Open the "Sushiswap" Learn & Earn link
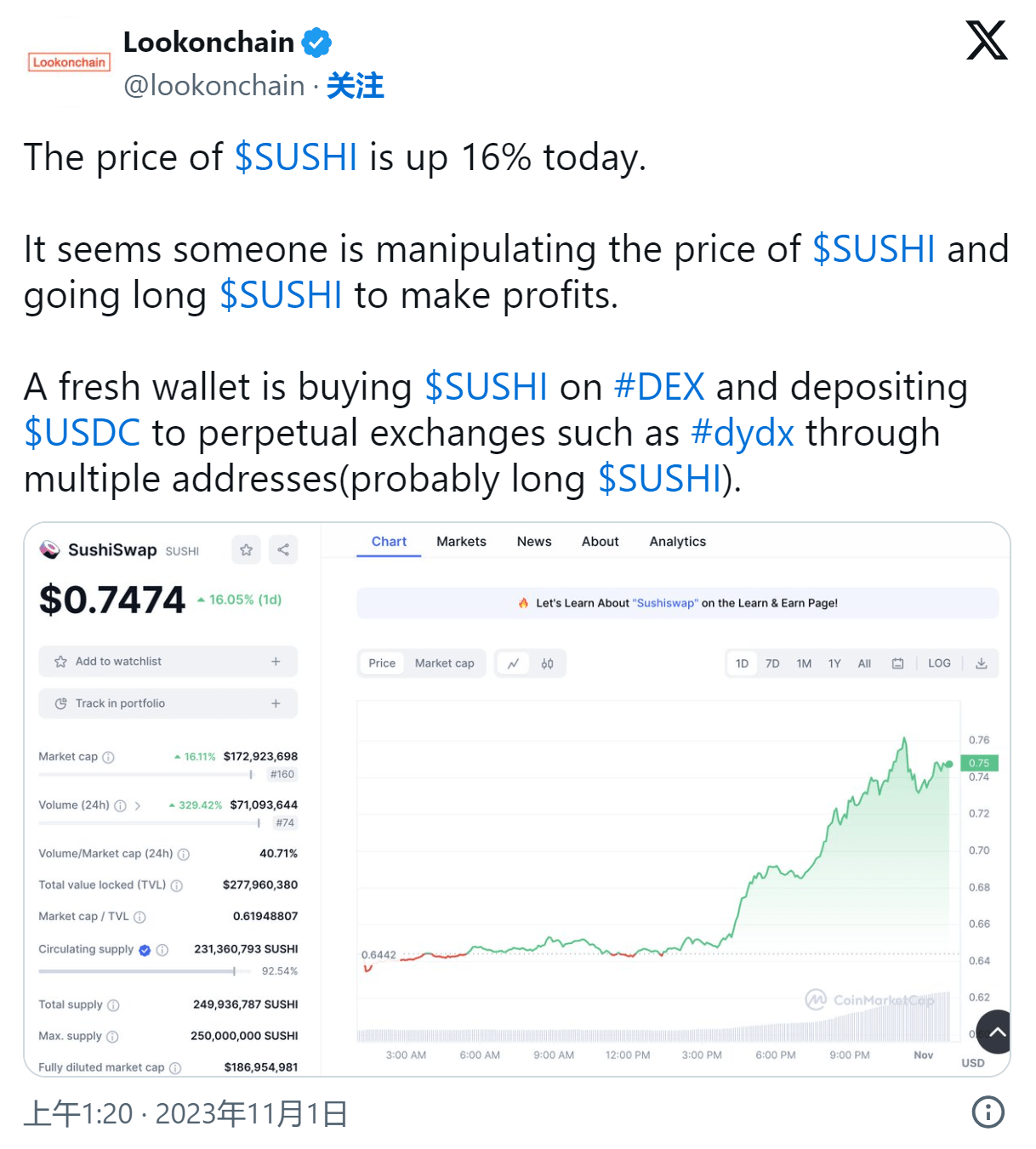Viewport: 1036px width, 1149px height. click(666, 603)
